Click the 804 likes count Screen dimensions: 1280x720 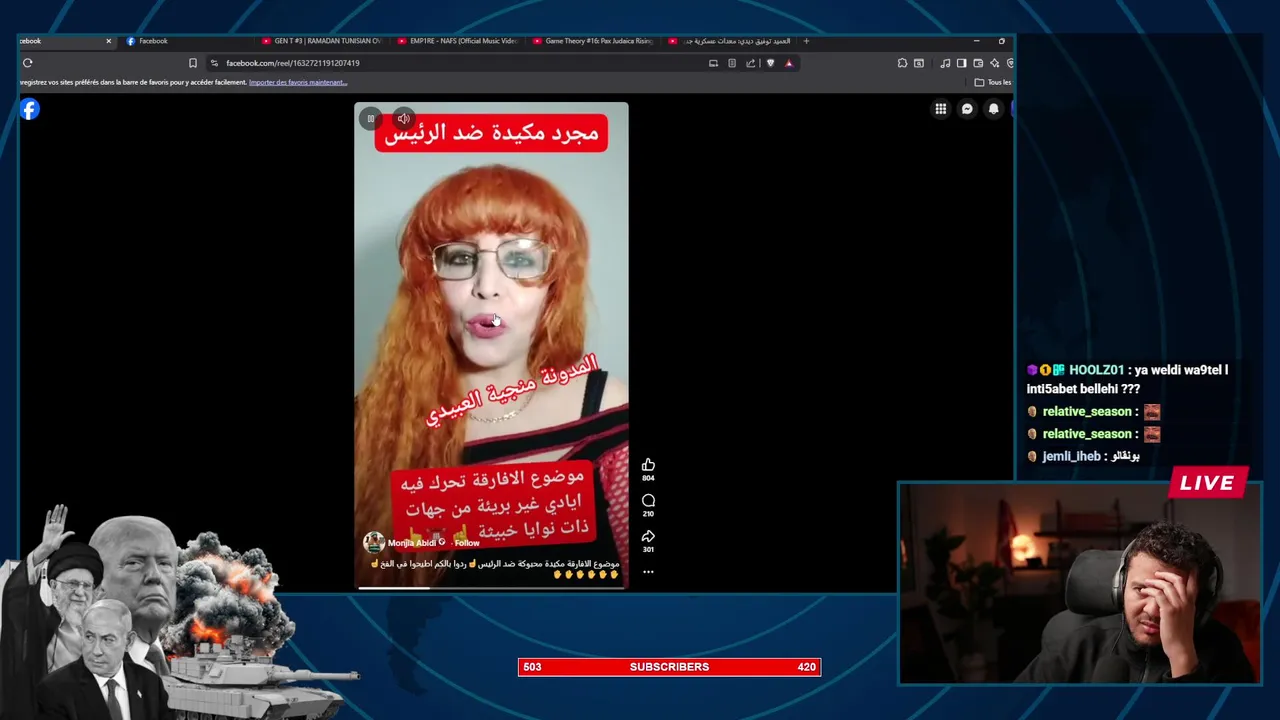(648, 478)
